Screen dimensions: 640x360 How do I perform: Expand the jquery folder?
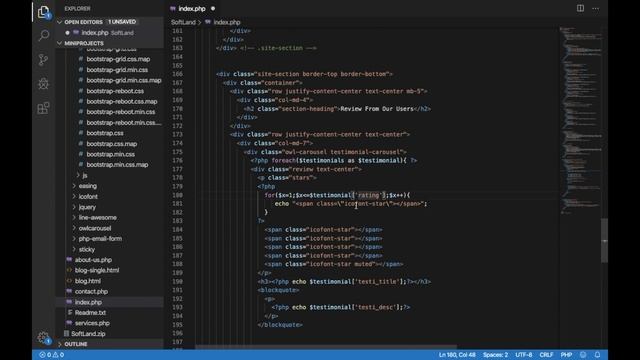(87, 207)
